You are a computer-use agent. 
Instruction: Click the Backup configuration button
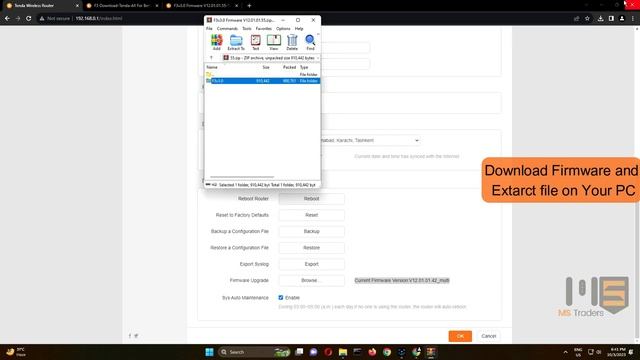click(311, 231)
